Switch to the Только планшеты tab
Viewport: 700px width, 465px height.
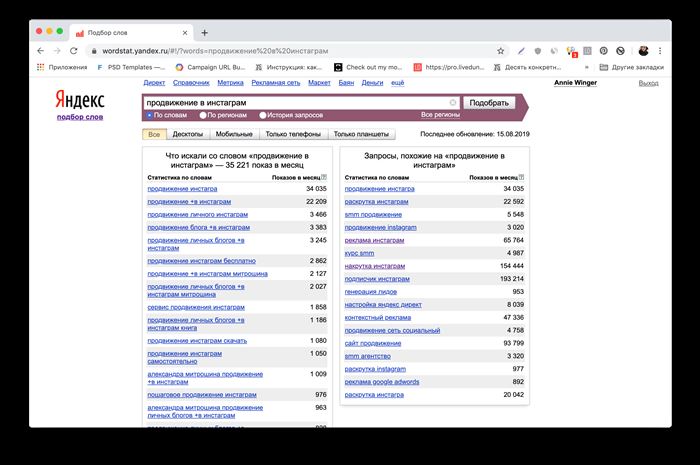click(361, 134)
